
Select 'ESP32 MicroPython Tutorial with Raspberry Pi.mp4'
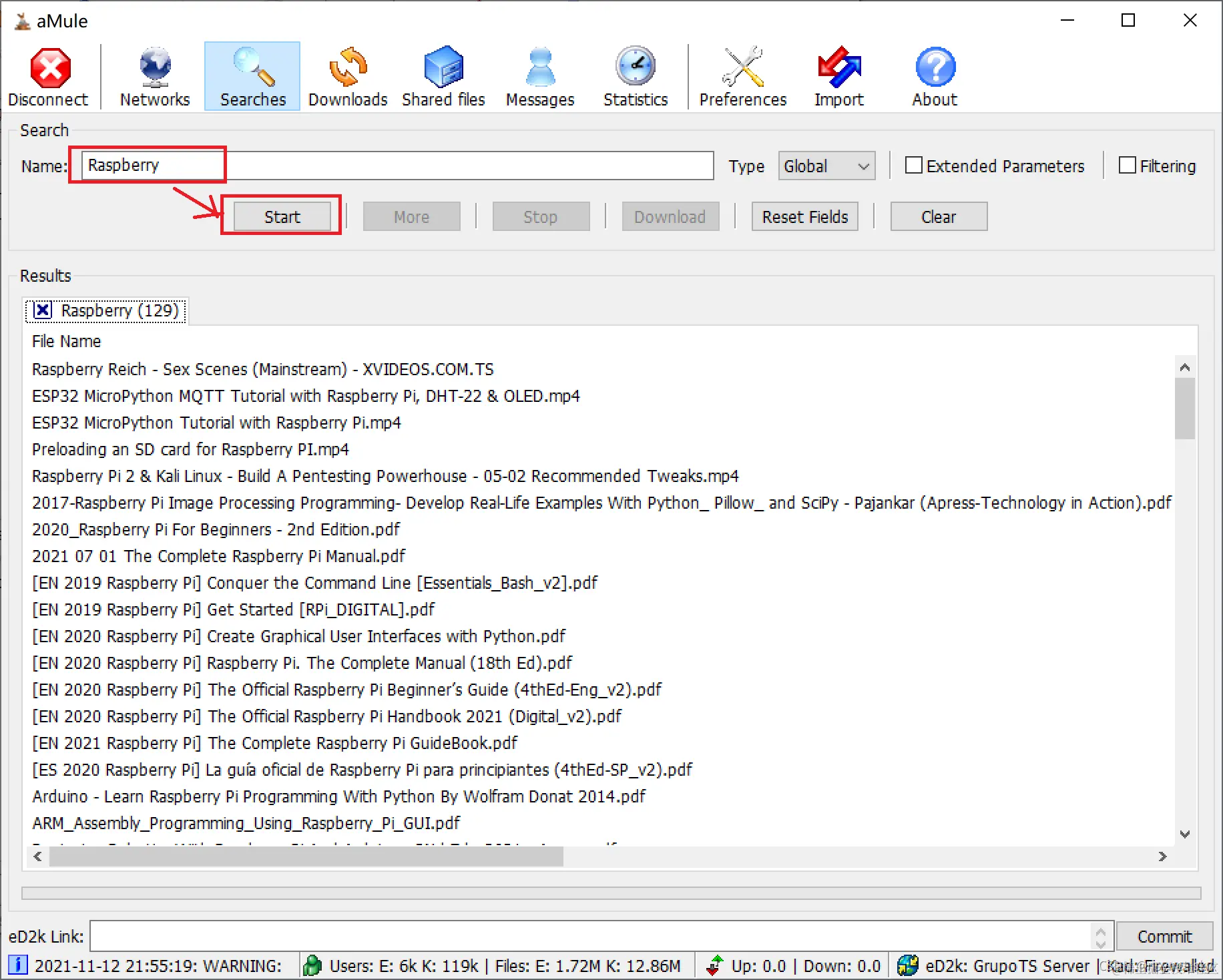[216, 423]
